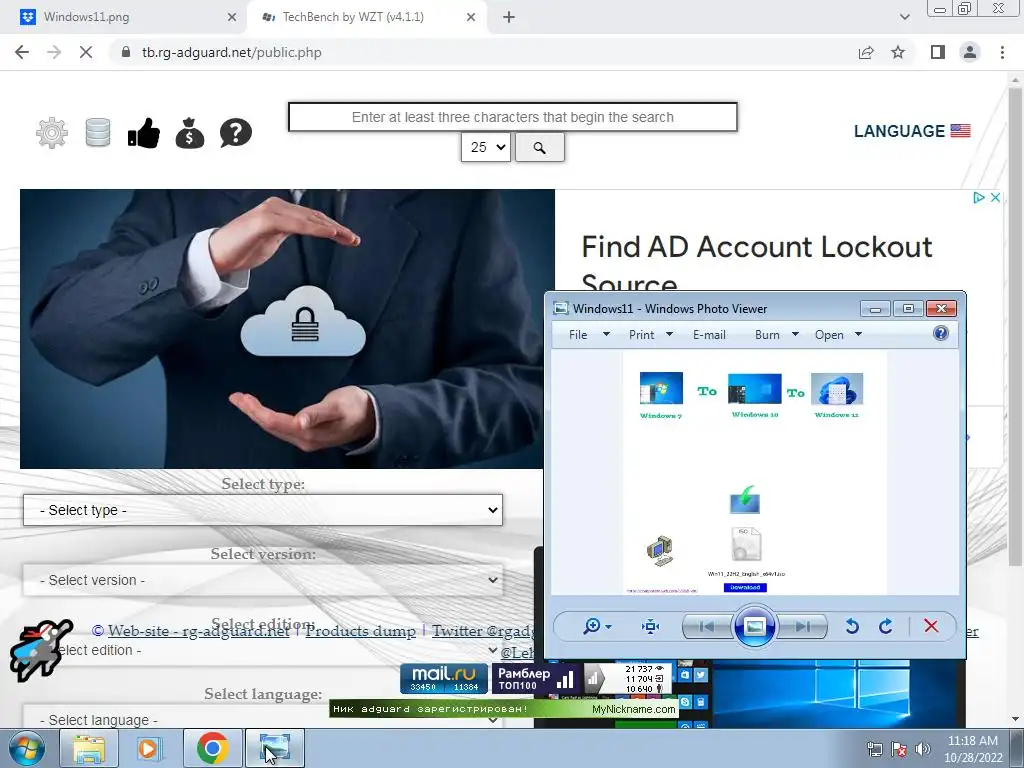Open the Twitter @rgadguard footer link

click(483, 631)
